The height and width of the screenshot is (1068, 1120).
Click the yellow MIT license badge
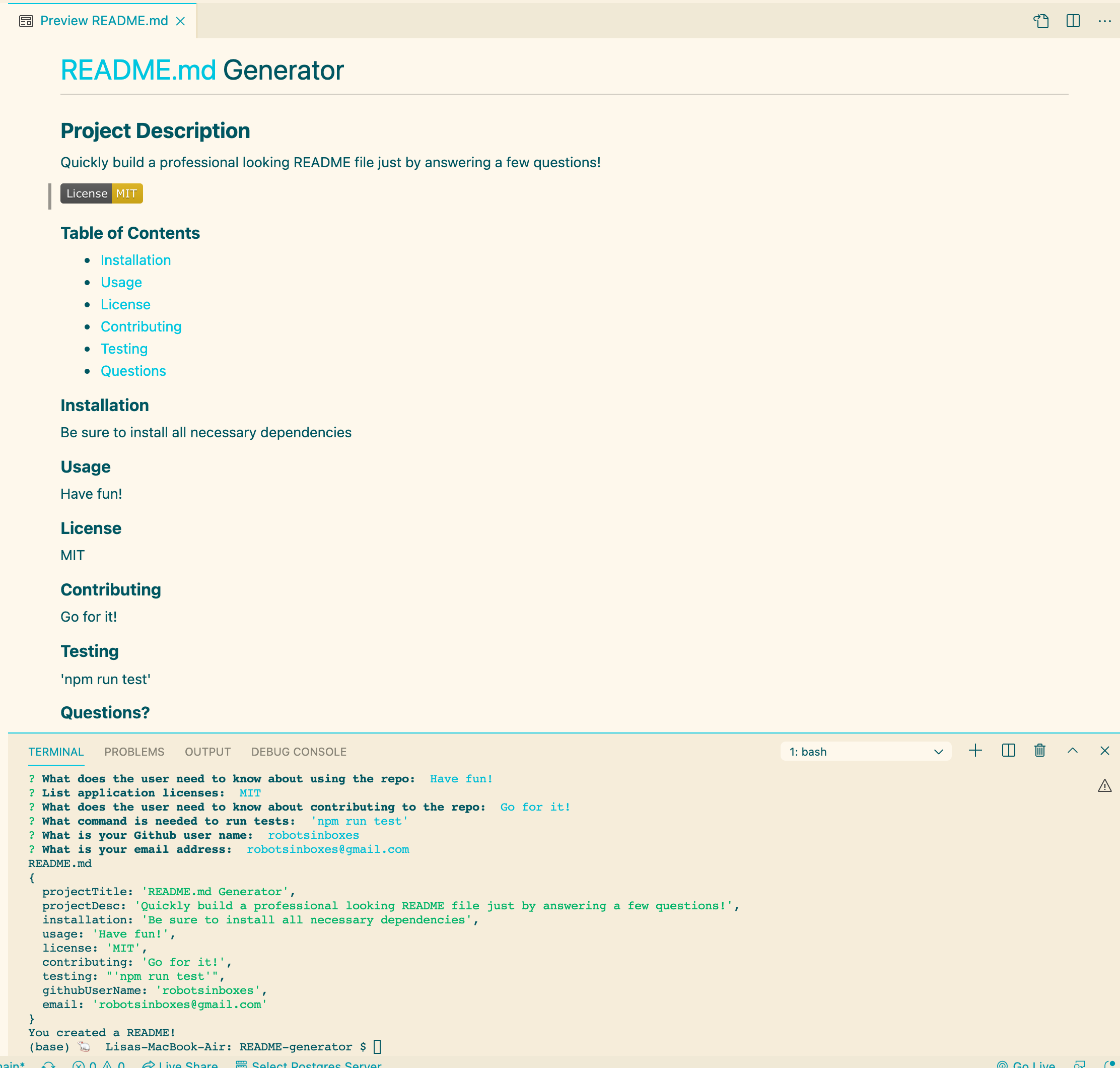pos(127,193)
